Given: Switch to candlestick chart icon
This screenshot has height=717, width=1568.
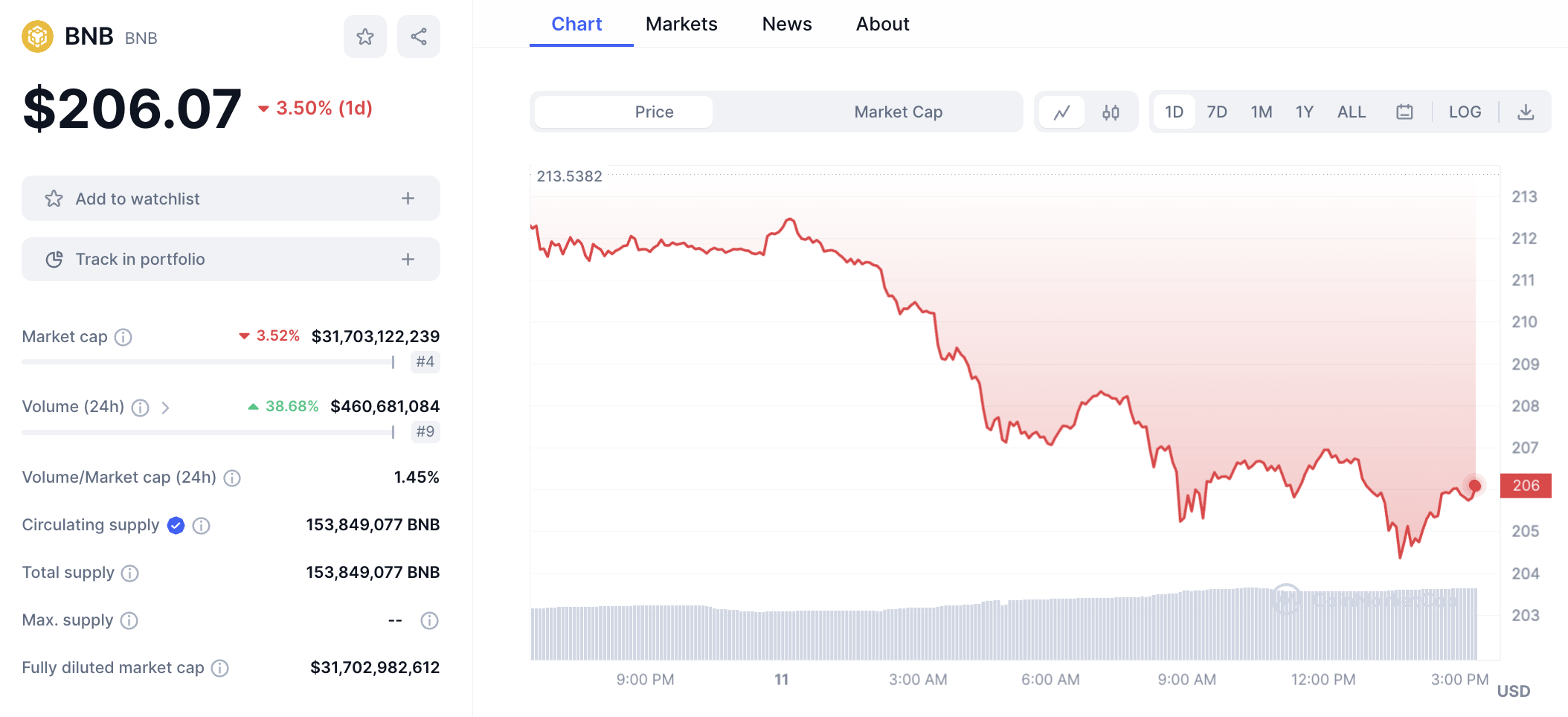Looking at the screenshot, I should [1111, 112].
